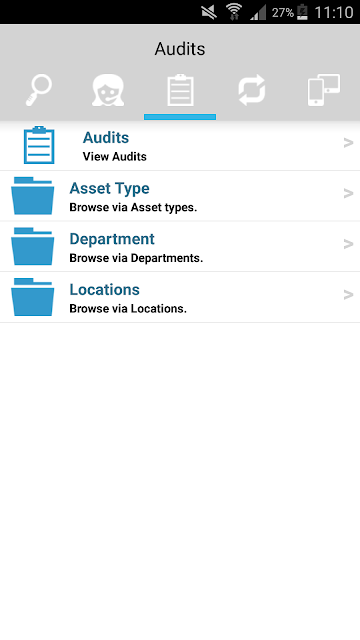Expand the Audits row chevron arrow
The height and width of the screenshot is (640, 360).
(x=348, y=143)
